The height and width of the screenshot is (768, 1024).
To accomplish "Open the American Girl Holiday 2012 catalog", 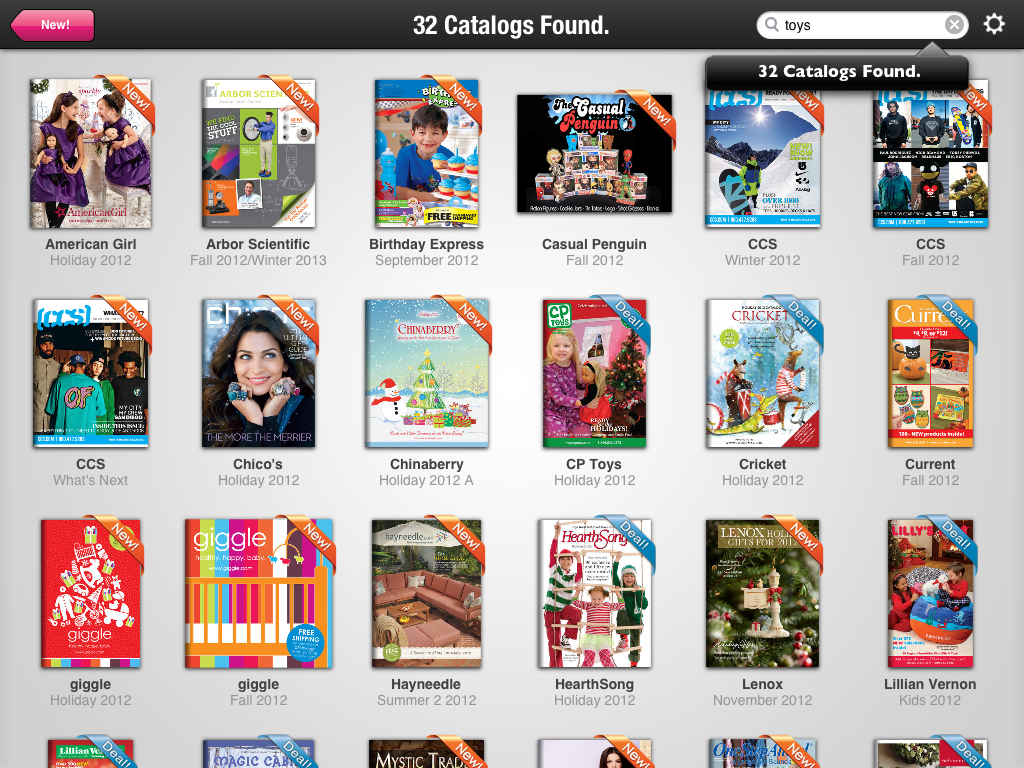I will coord(90,153).
